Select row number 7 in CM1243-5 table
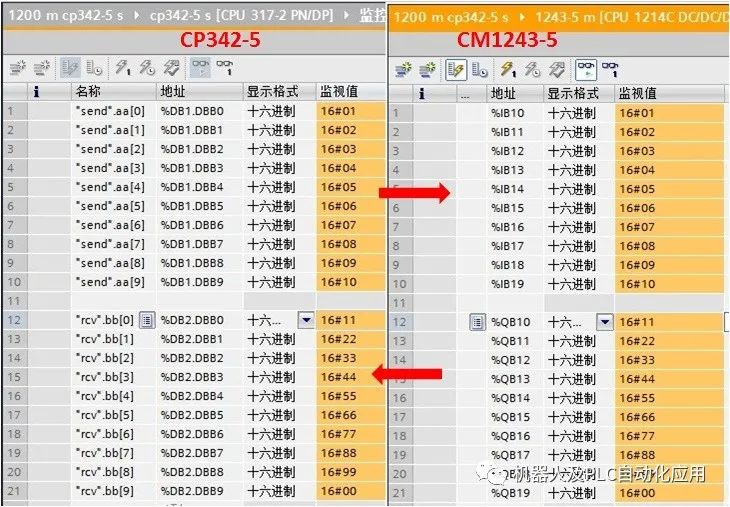730x507 pixels. pyautogui.click(x=399, y=227)
